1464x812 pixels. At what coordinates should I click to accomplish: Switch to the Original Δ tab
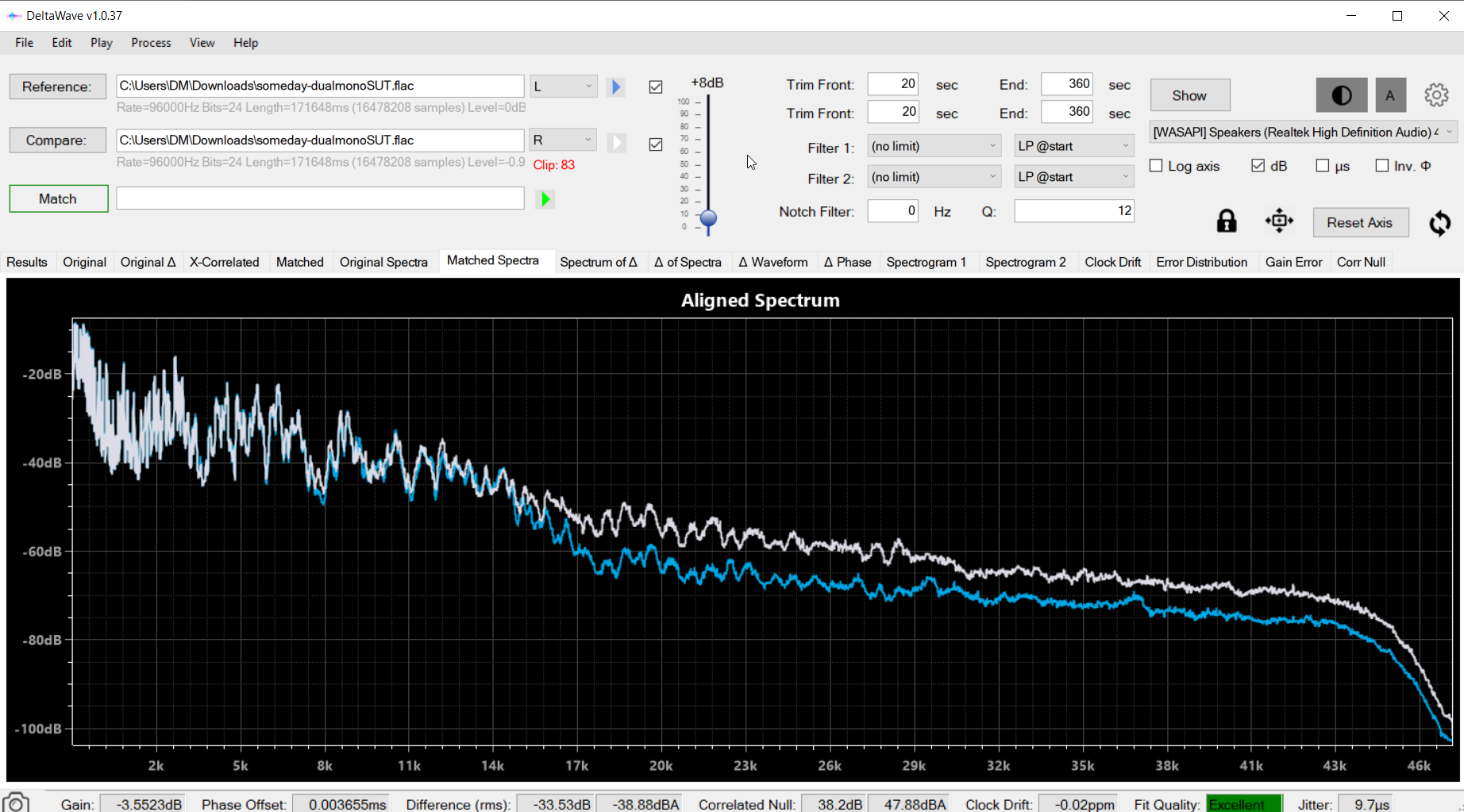click(148, 262)
